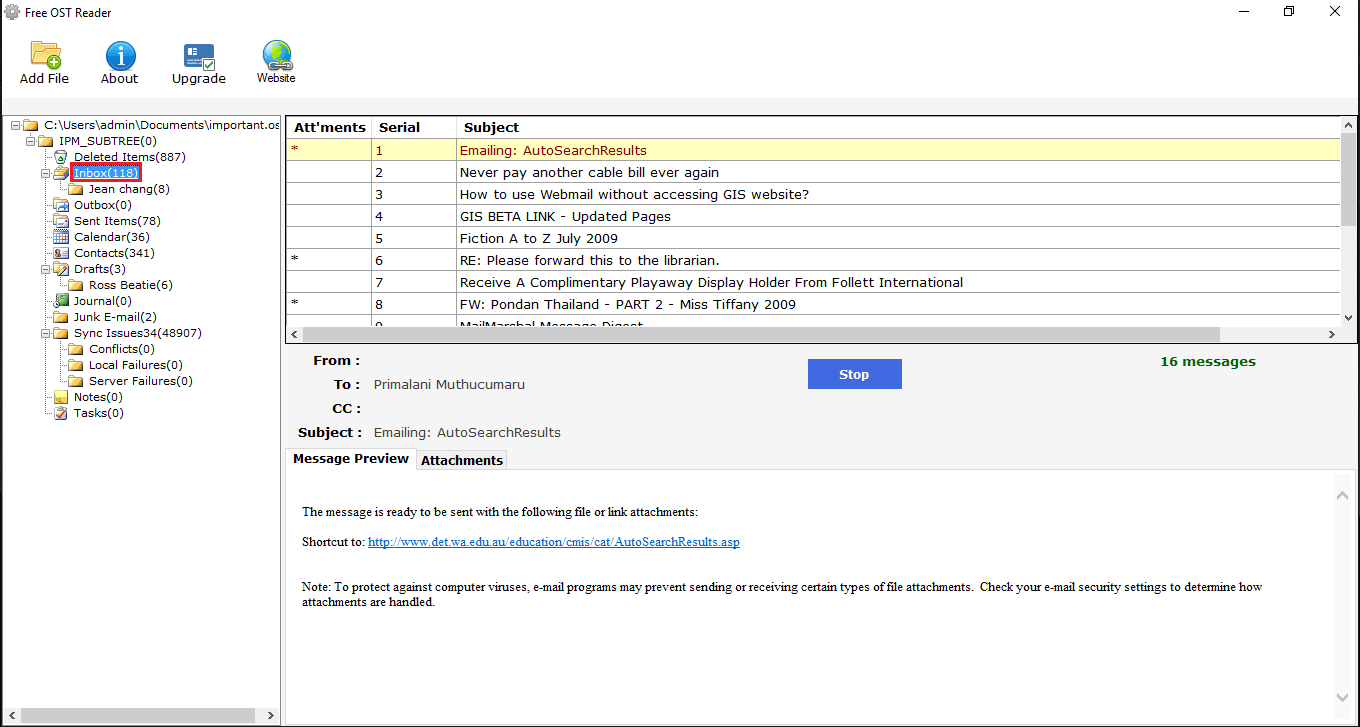Open the Website globe icon
Viewport: 1360px width, 727px height.
pyautogui.click(x=276, y=54)
